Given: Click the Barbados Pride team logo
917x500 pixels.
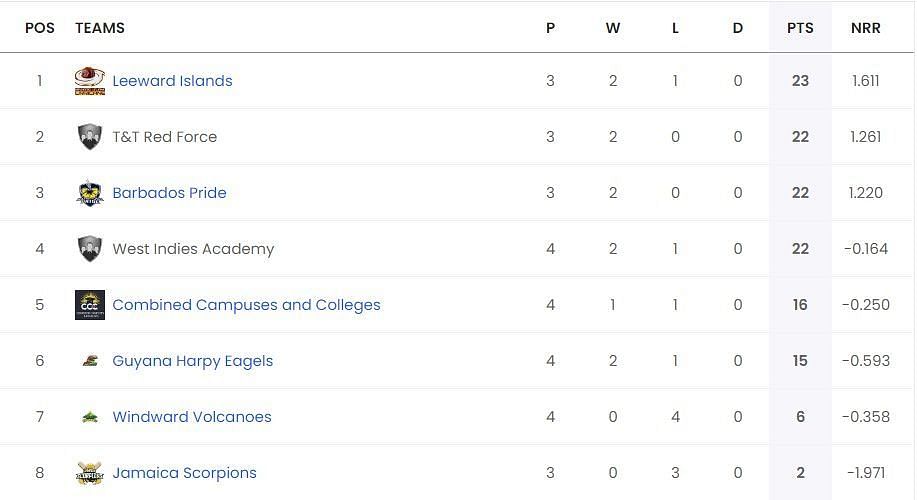Looking at the screenshot, I should (x=89, y=193).
